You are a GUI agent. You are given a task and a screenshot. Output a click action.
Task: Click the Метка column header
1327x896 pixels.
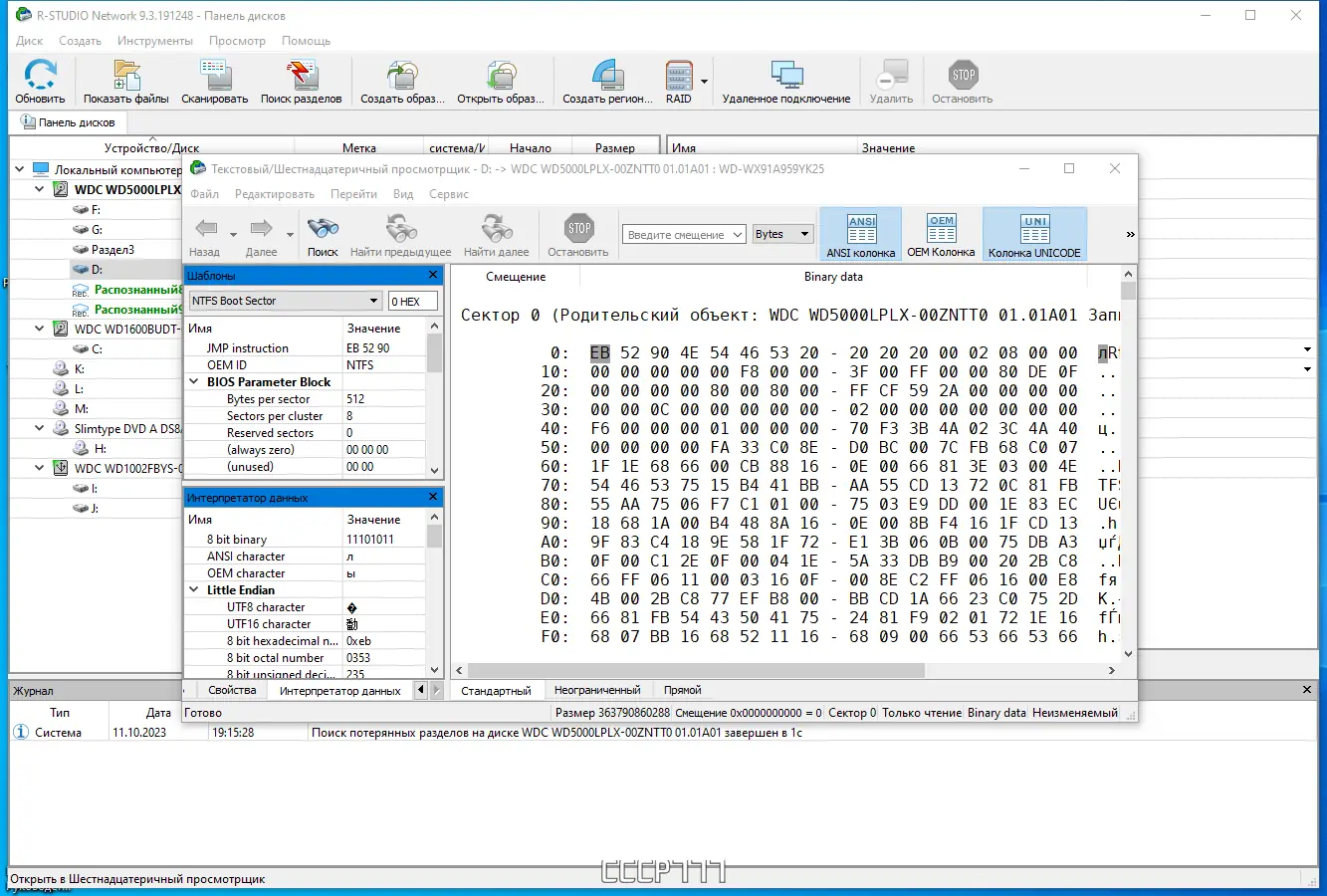point(359,148)
